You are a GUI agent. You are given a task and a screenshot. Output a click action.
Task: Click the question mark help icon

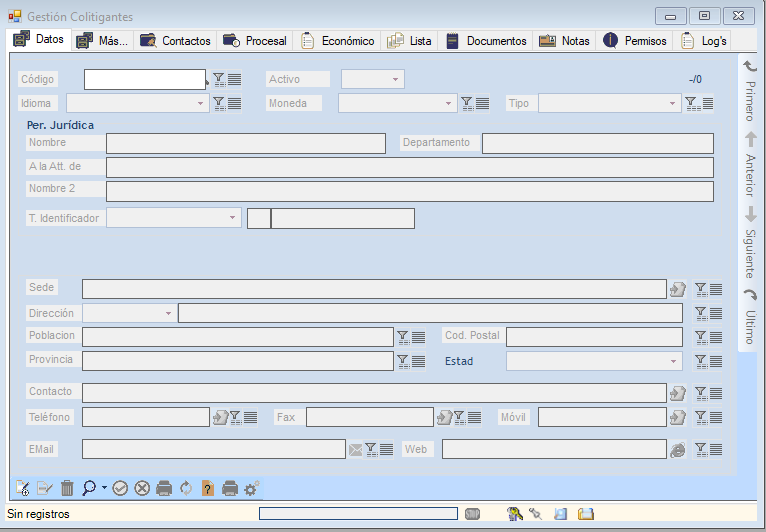click(208, 488)
